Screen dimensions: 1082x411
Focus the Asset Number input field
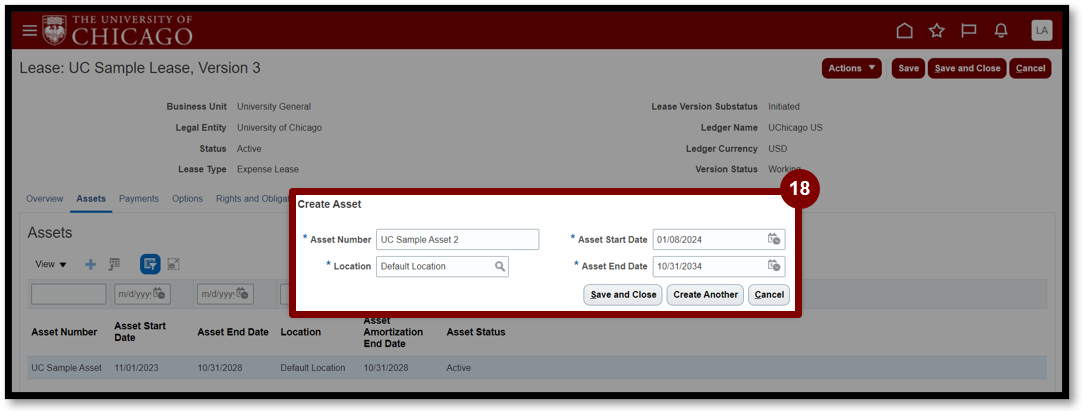pos(458,239)
